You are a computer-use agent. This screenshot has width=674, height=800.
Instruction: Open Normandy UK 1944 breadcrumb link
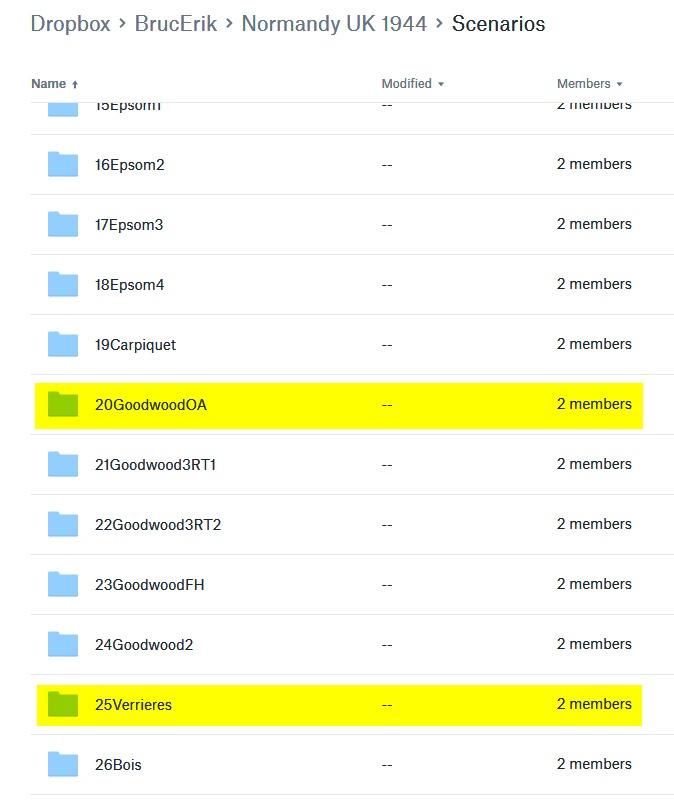(335, 24)
